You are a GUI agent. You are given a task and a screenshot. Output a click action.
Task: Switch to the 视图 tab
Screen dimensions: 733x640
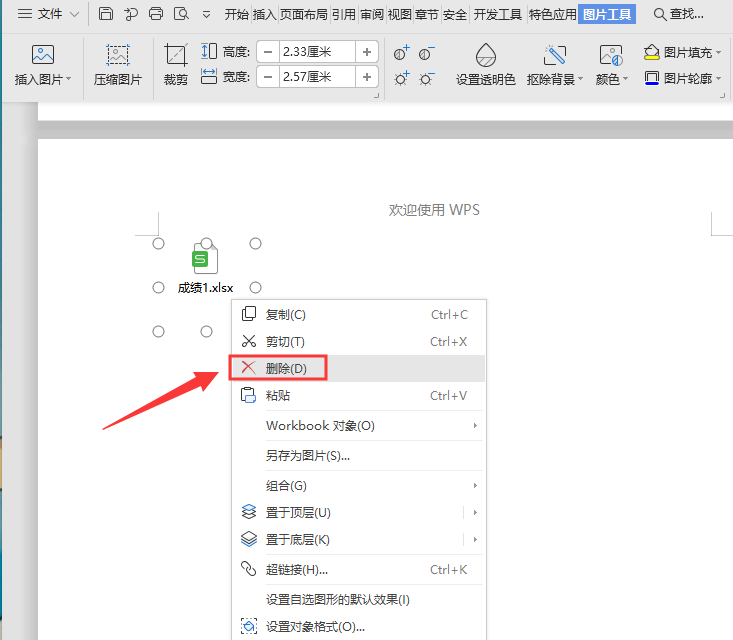point(400,14)
